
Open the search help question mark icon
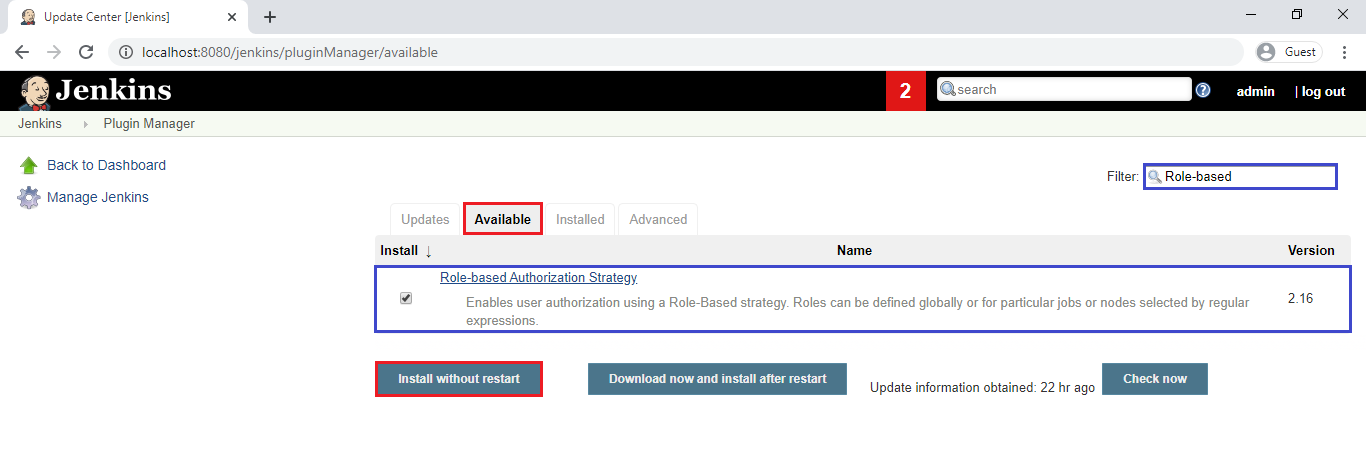(1203, 90)
